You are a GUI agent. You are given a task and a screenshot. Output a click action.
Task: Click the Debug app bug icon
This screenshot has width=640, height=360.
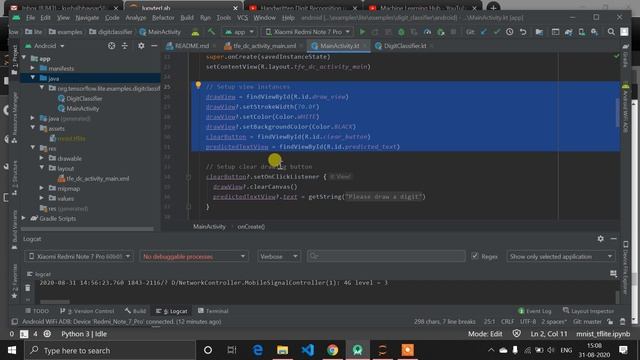click(x=401, y=32)
